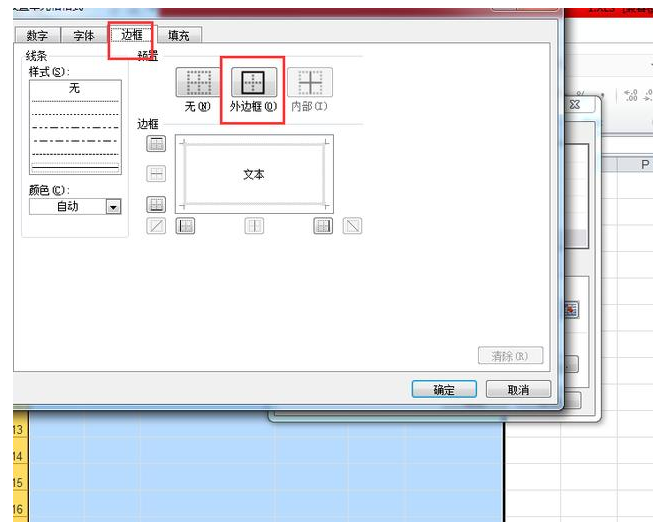This screenshot has height=522, width=662.
Task: Open the color (颜色) dropdown arrow
Action: click(113, 207)
